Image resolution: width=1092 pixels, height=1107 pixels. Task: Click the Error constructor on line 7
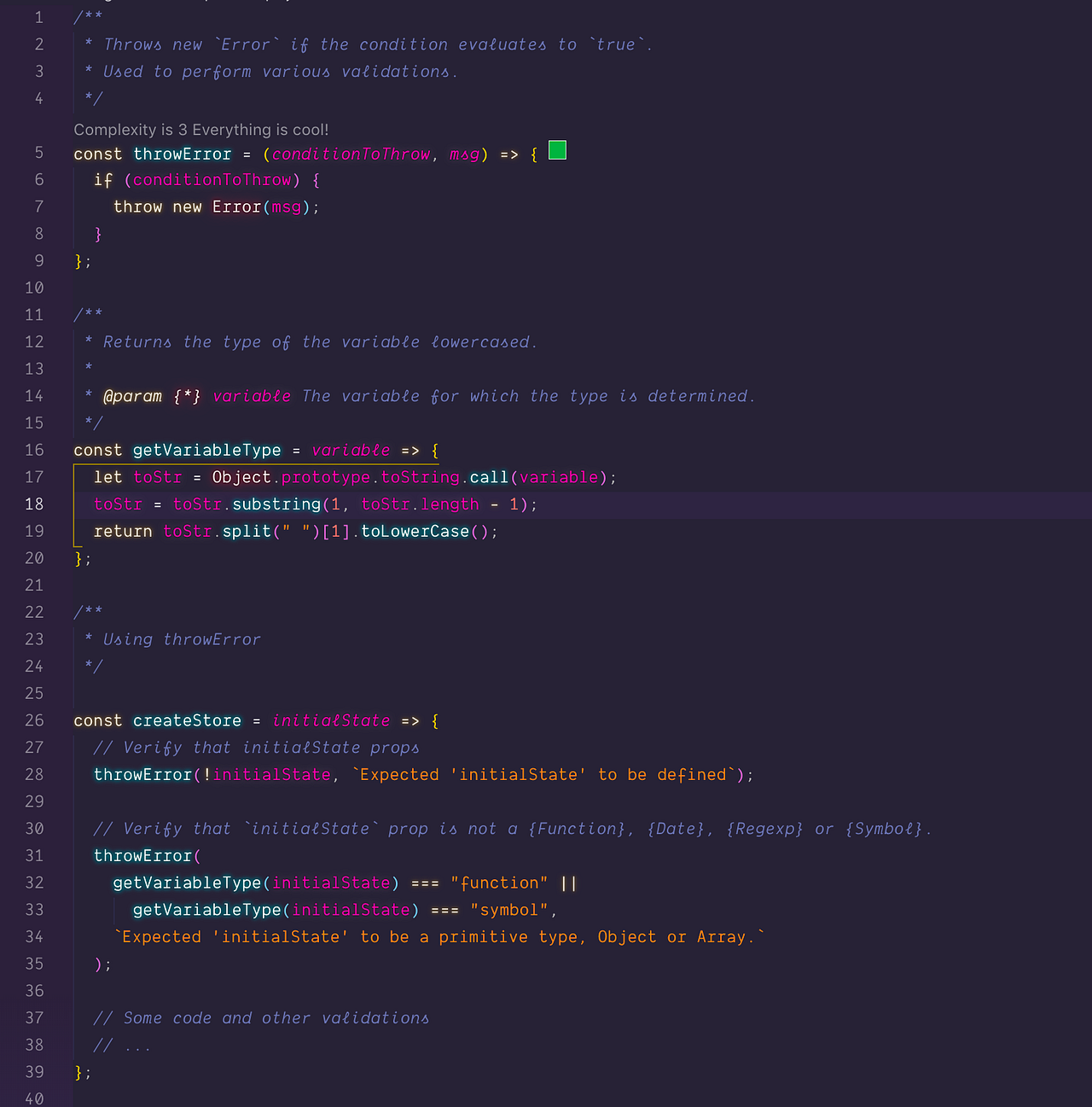[236, 207]
